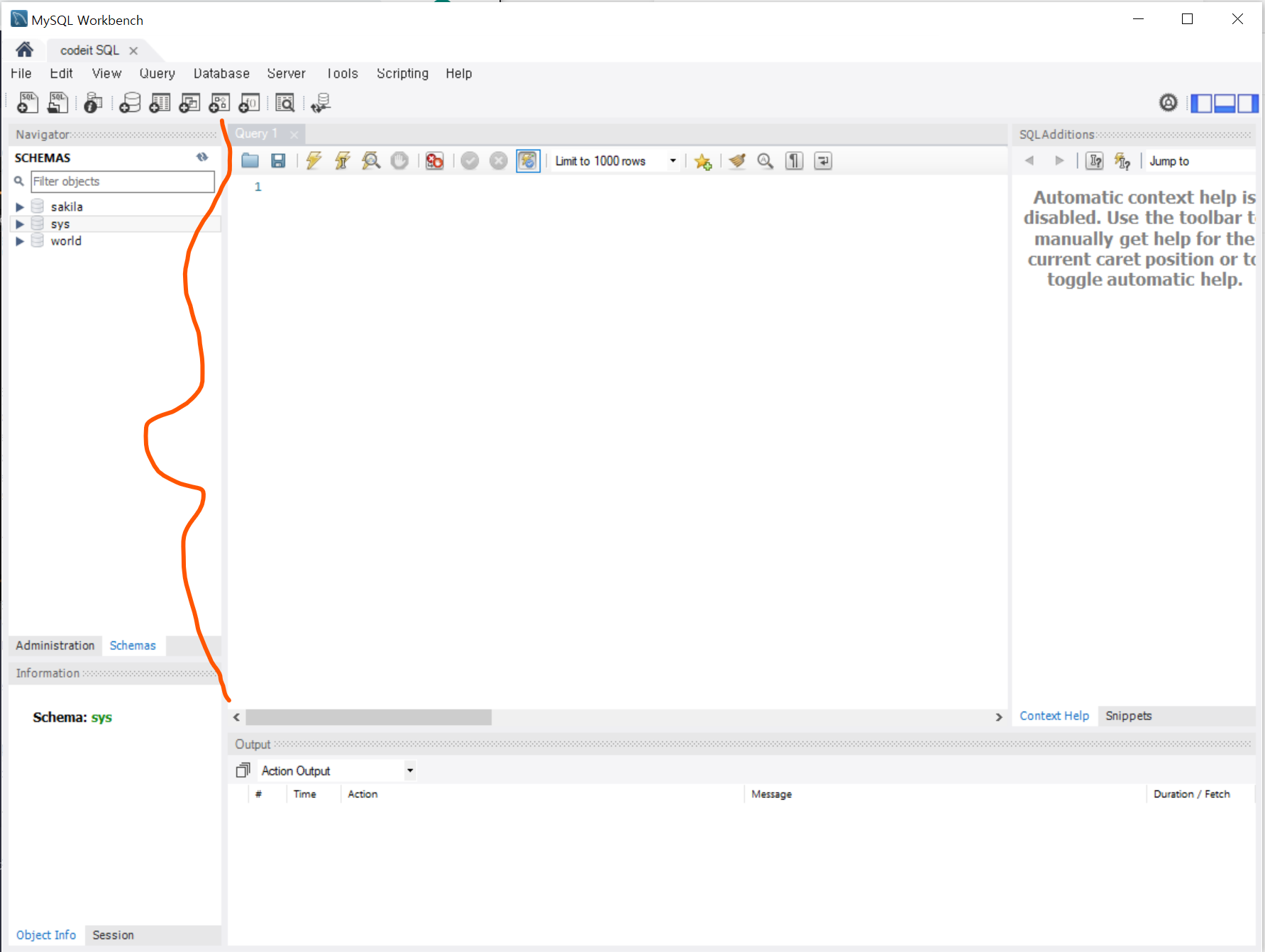
Task: Stop the executing query
Action: (400, 161)
